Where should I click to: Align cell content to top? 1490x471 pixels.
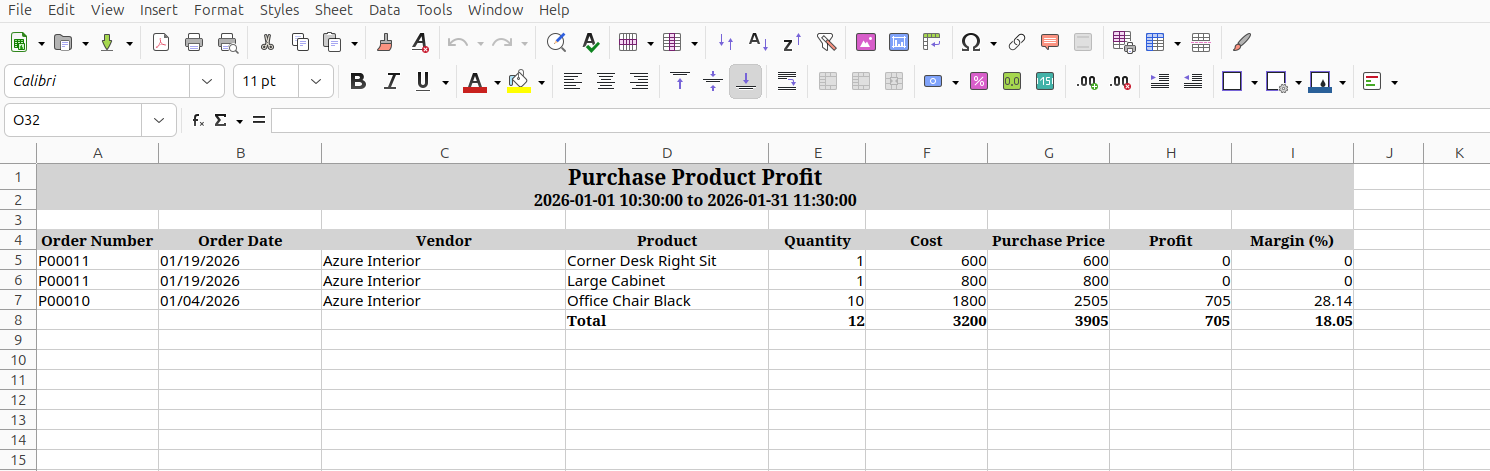(x=680, y=81)
